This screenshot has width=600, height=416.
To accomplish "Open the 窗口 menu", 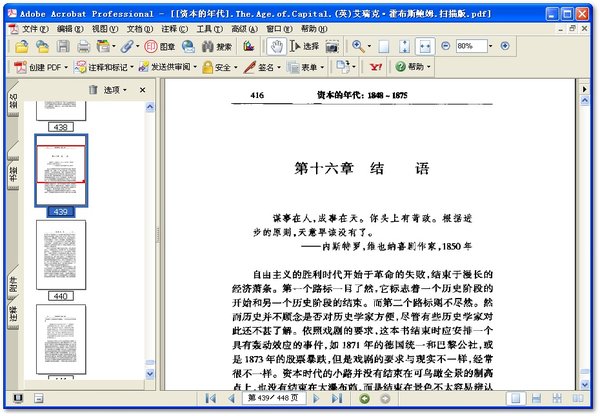I will coord(279,29).
